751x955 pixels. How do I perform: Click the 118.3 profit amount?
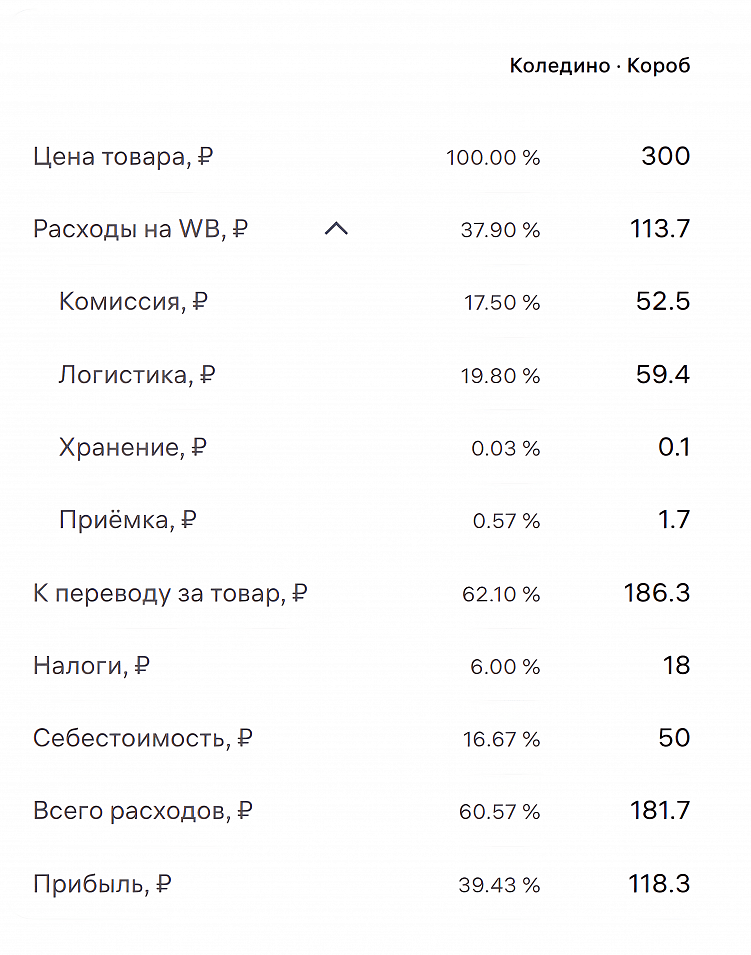point(655,884)
